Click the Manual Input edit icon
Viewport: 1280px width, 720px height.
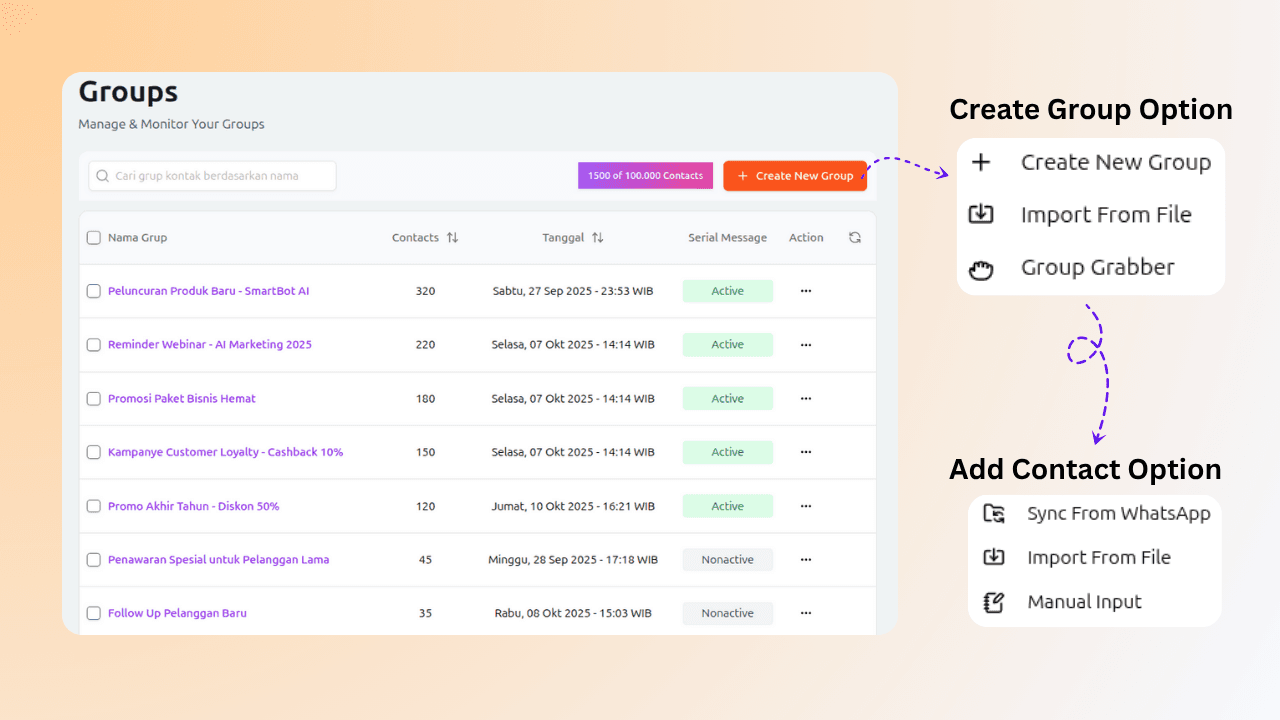tap(993, 602)
